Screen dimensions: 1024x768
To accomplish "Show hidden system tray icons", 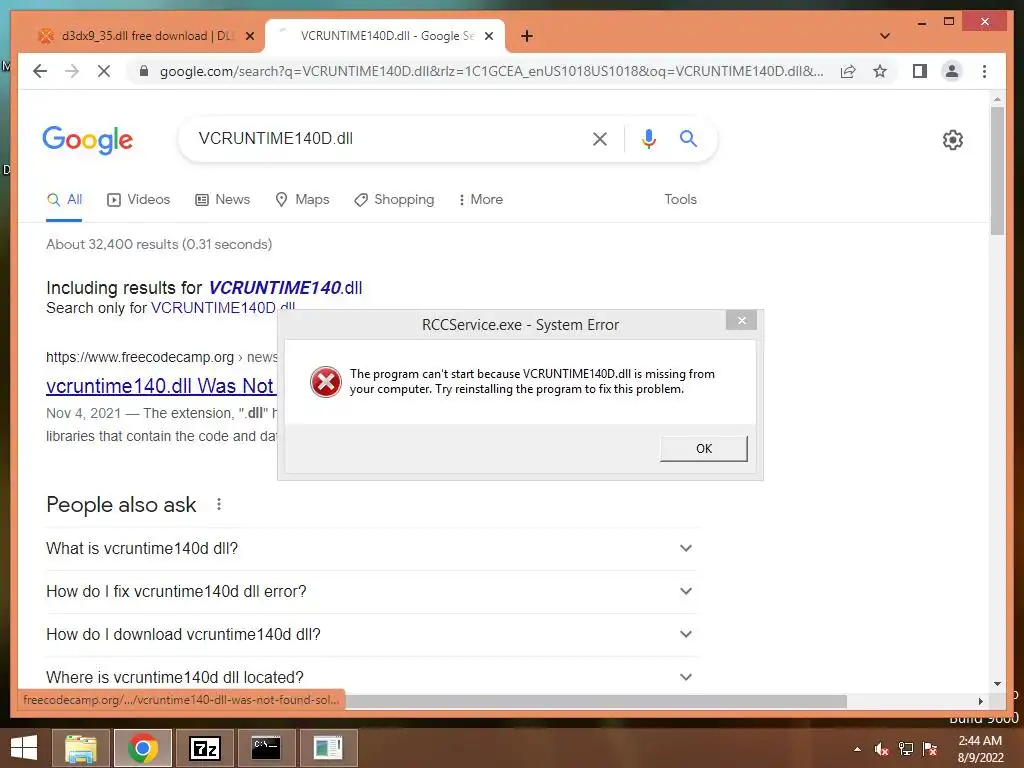I will click(x=857, y=749).
